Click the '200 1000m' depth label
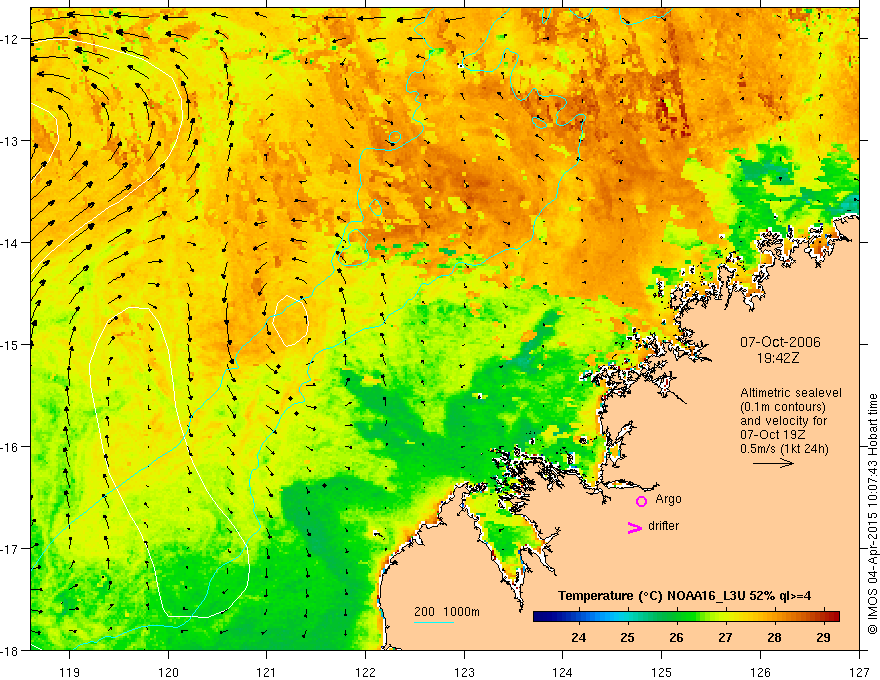This screenshot has width=880, height=680. 447,612
